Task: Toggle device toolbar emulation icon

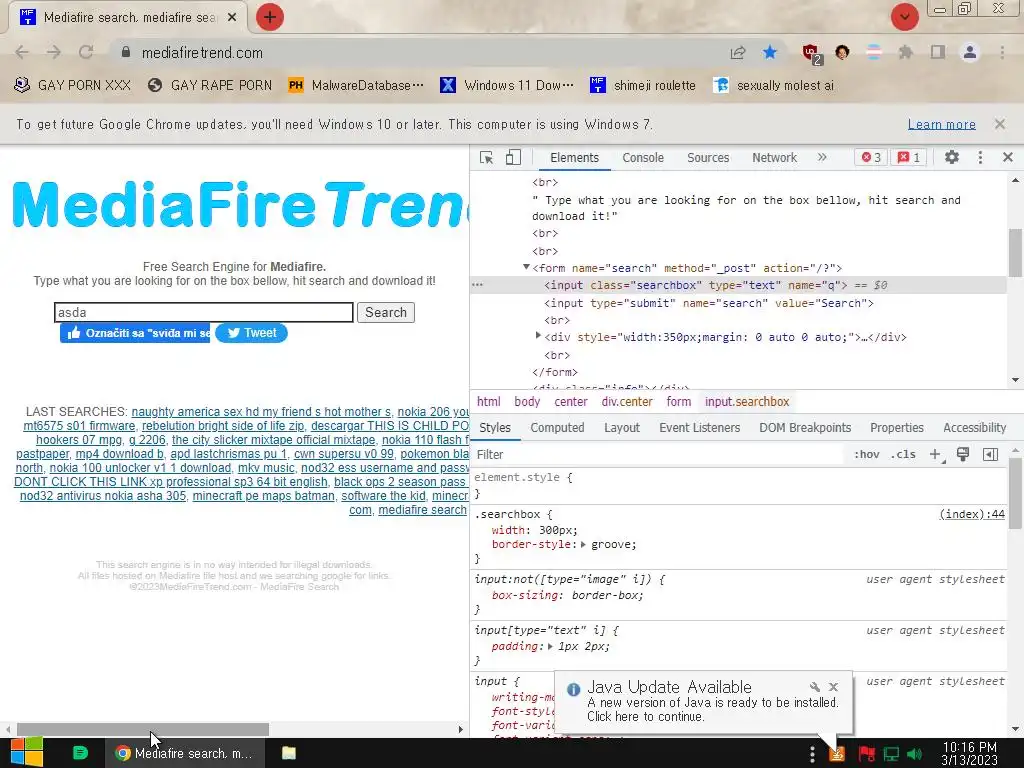Action: (x=513, y=157)
